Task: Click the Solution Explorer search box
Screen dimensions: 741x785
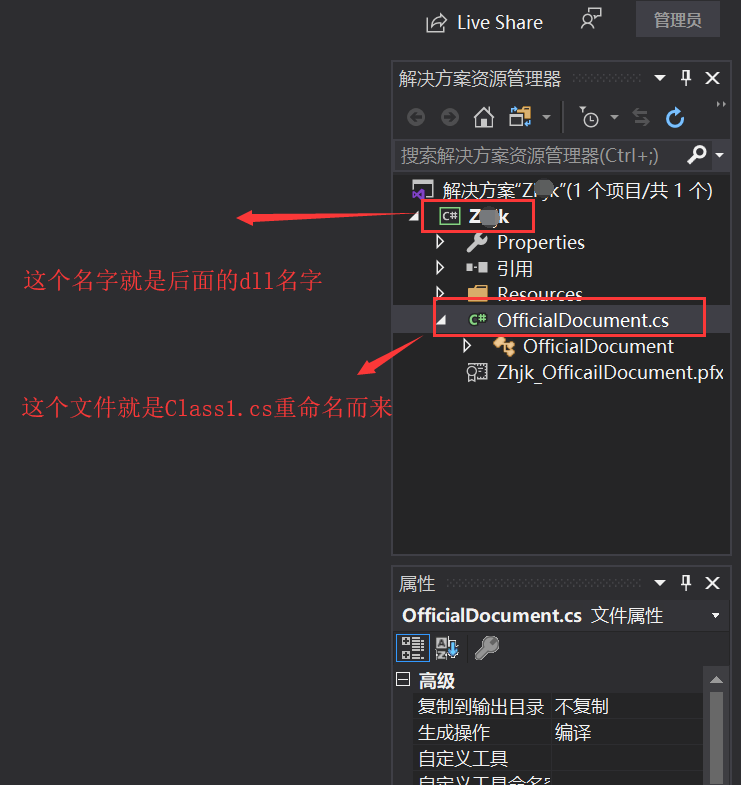Action: [541, 156]
